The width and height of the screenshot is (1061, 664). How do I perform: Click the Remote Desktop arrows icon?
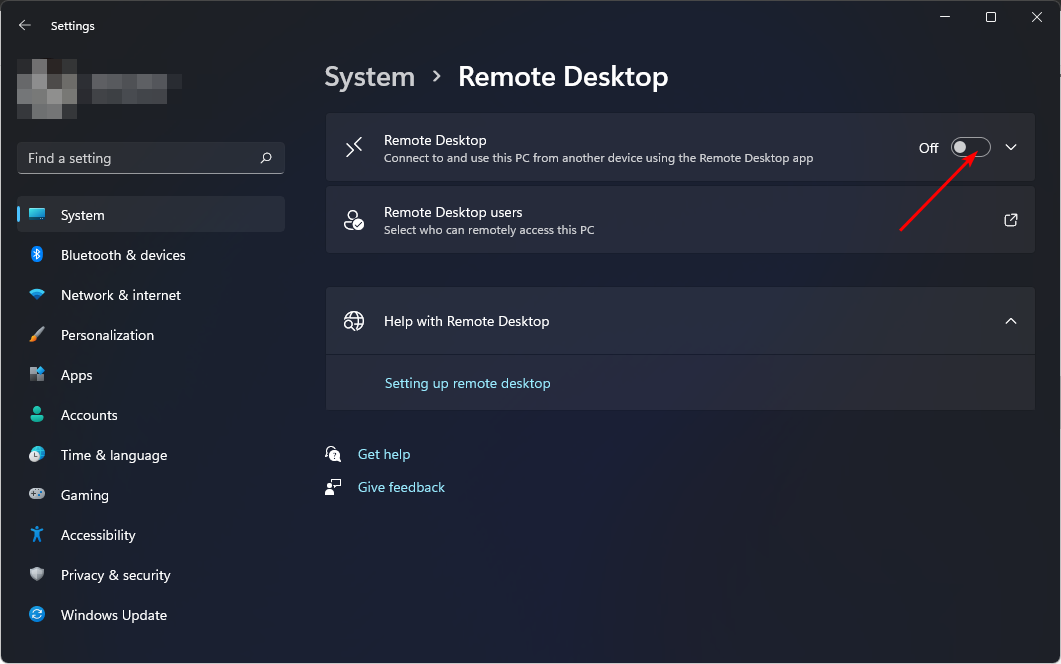(354, 148)
